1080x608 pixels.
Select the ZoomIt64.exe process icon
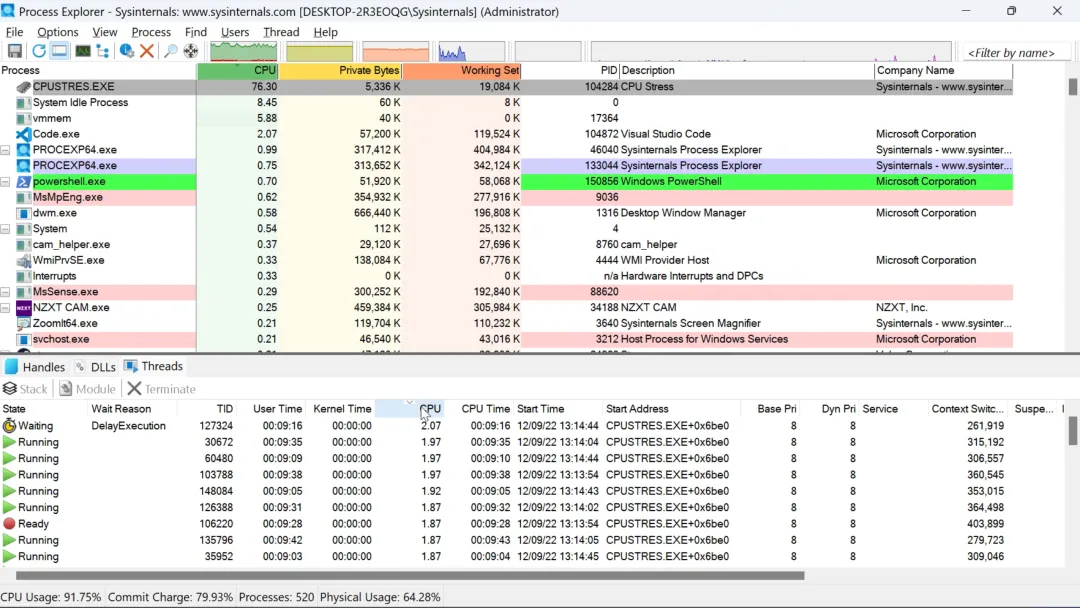(23, 323)
